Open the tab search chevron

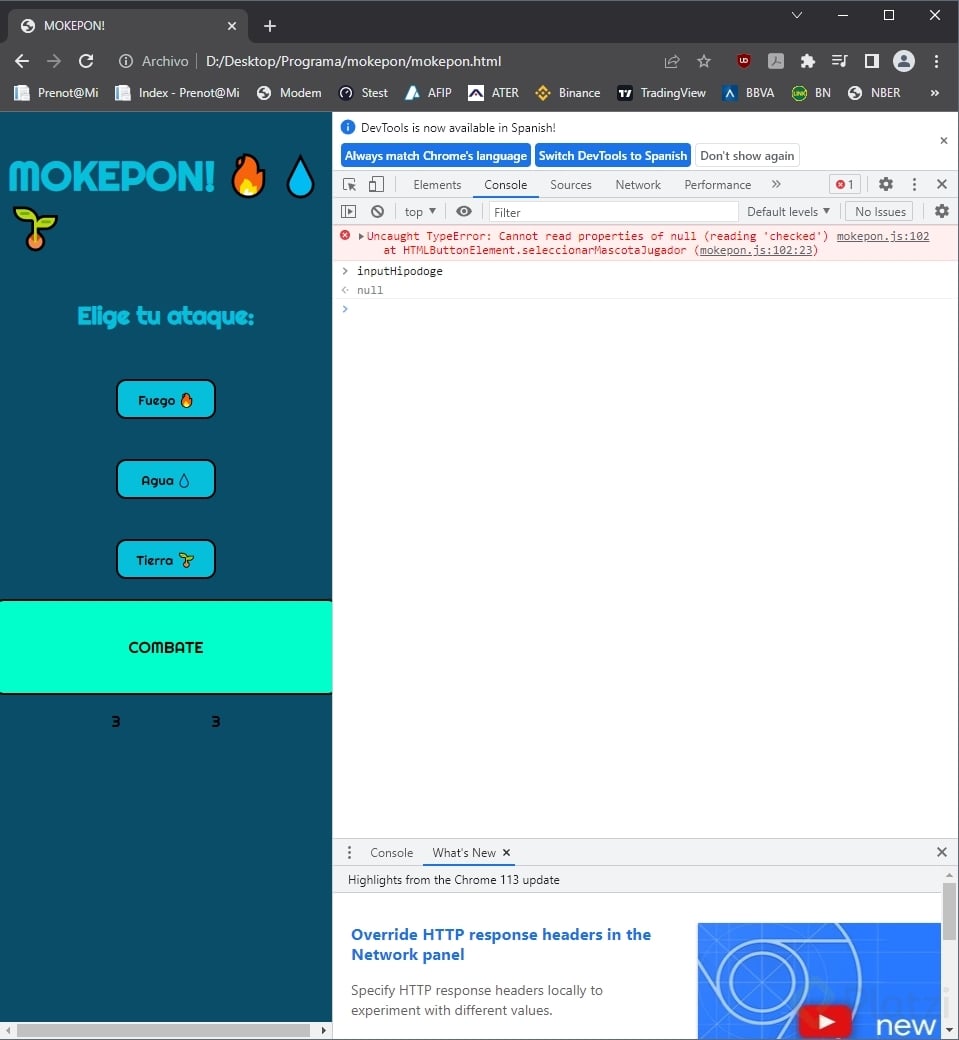coord(797,15)
